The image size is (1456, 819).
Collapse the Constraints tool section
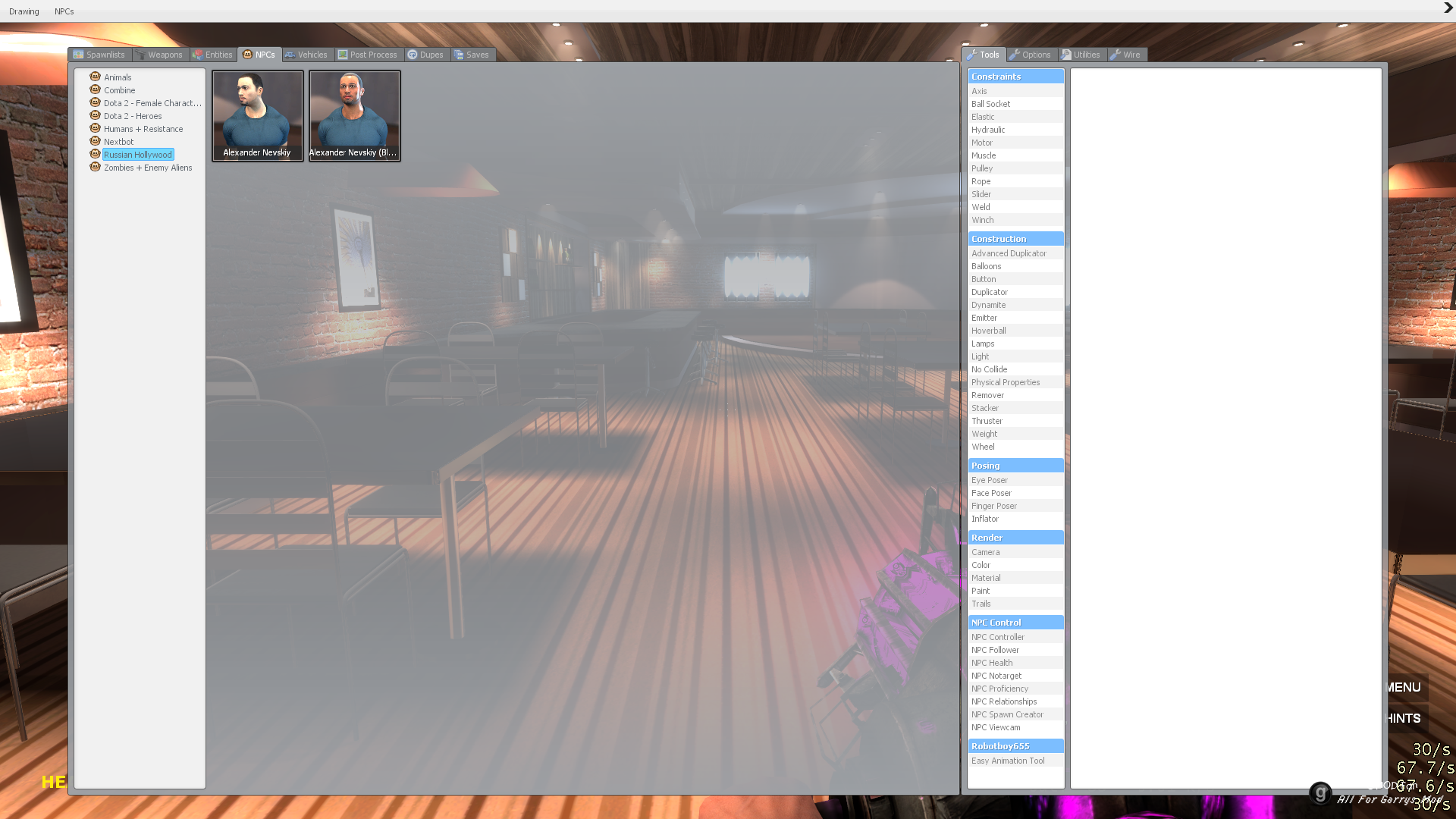click(x=1015, y=77)
